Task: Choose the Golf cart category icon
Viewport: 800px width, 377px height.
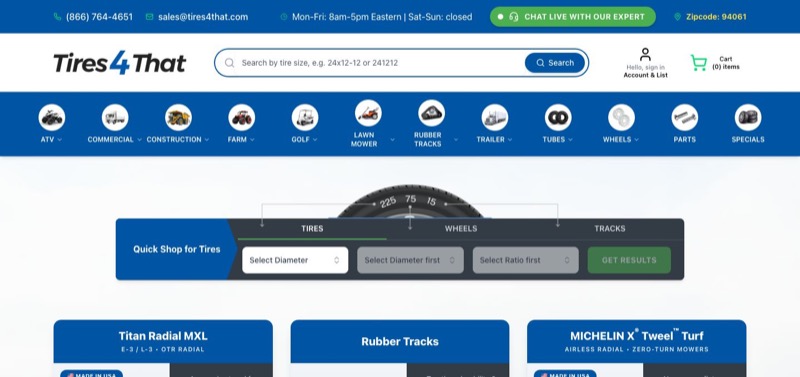Action: pyautogui.click(x=305, y=117)
